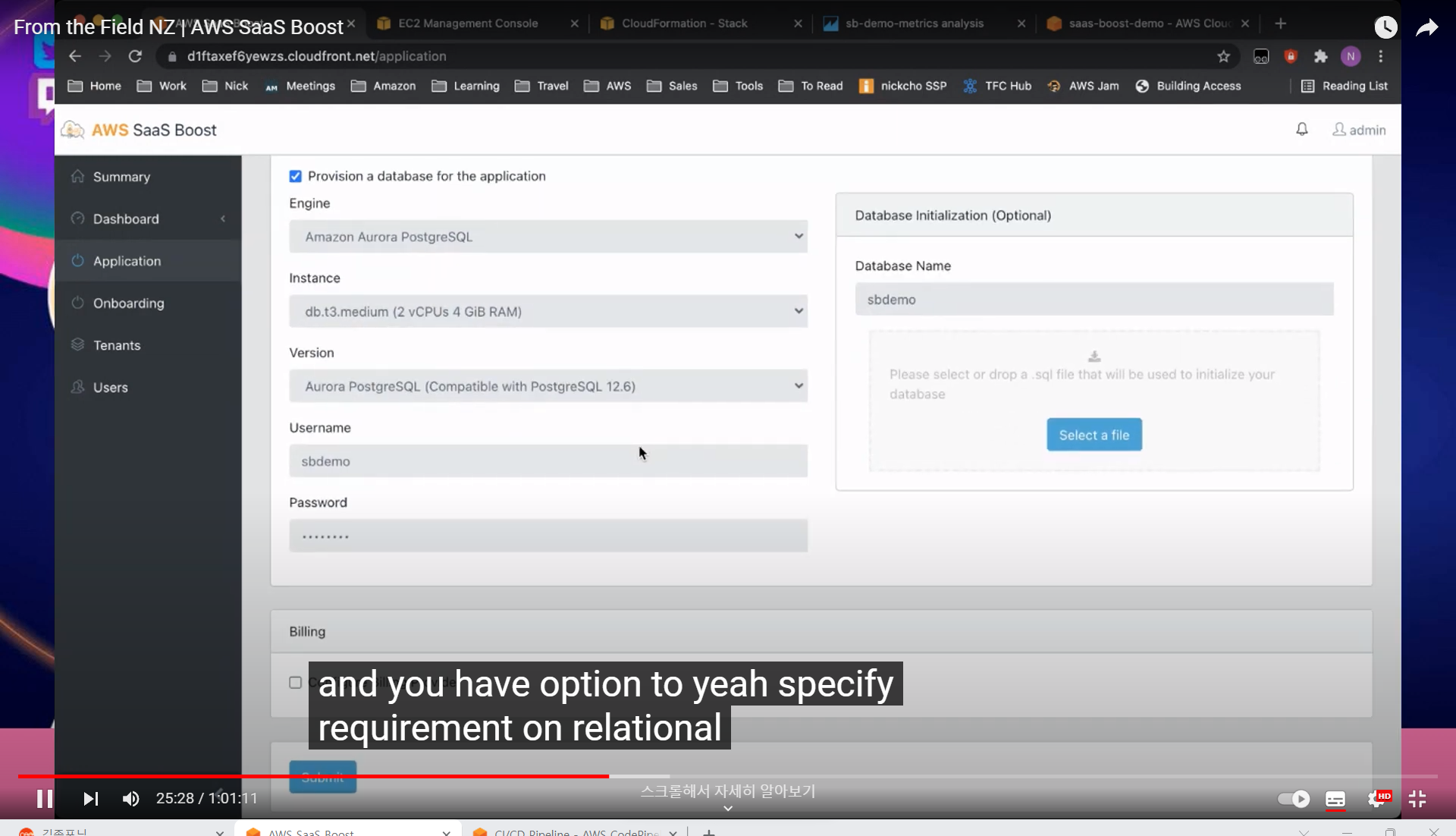The width and height of the screenshot is (1456, 836).
Task: Uncheck Provision a database checkbox
Action: pyautogui.click(x=295, y=176)
